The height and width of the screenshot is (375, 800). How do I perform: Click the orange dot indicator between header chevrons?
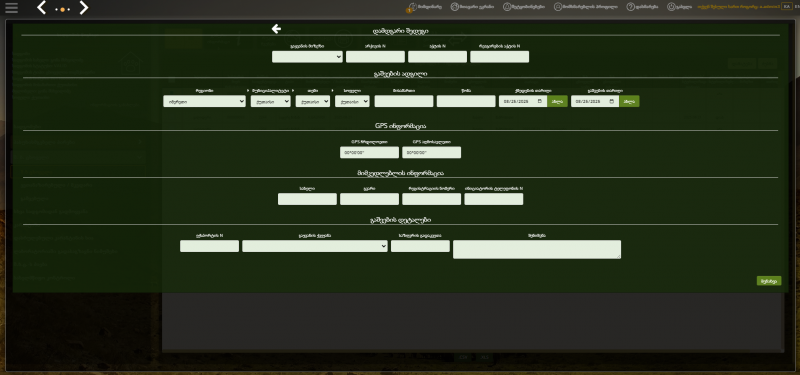(63, 10)
